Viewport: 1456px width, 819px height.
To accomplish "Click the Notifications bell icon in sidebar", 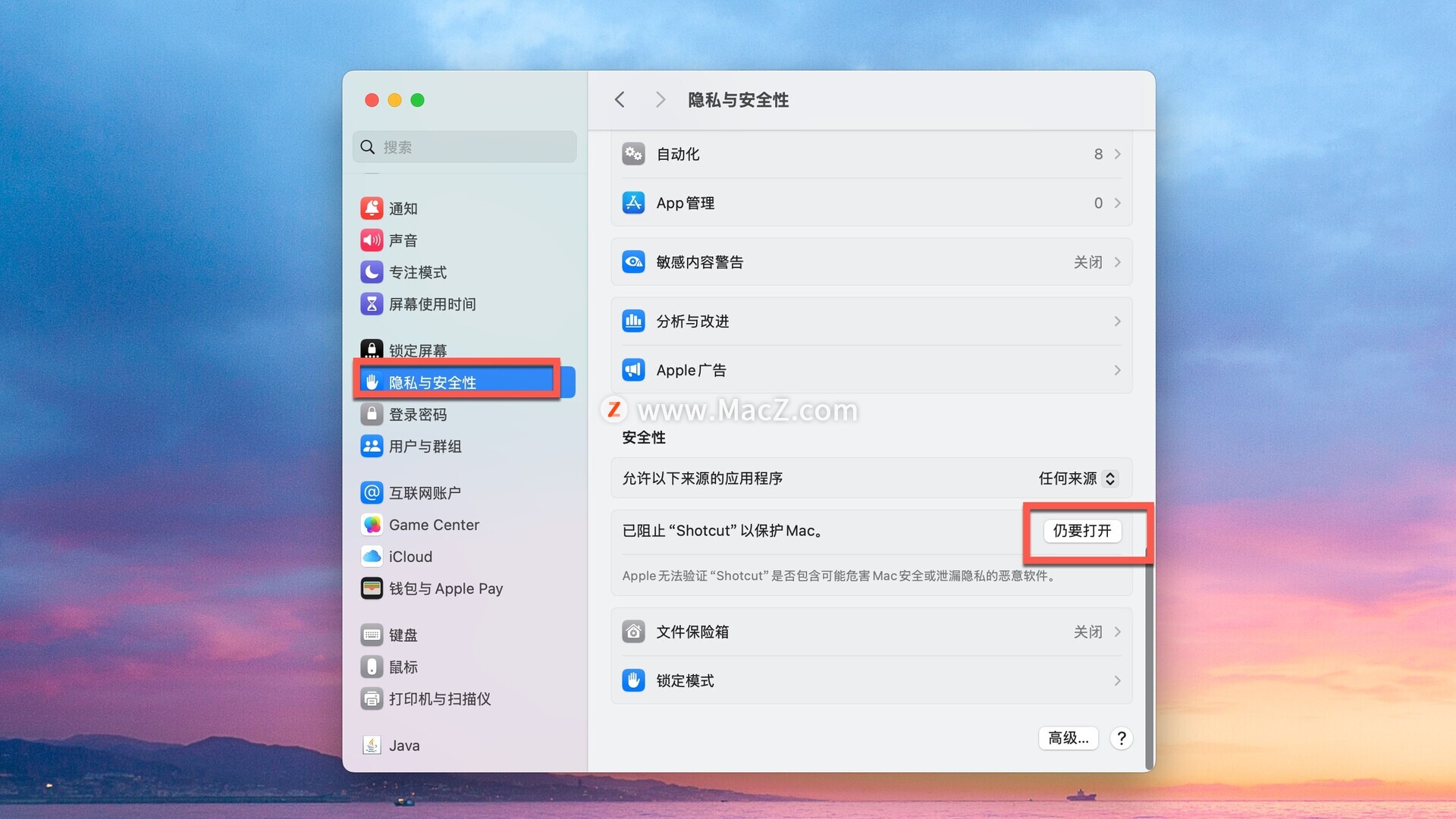I will click(x=372, y=208).
